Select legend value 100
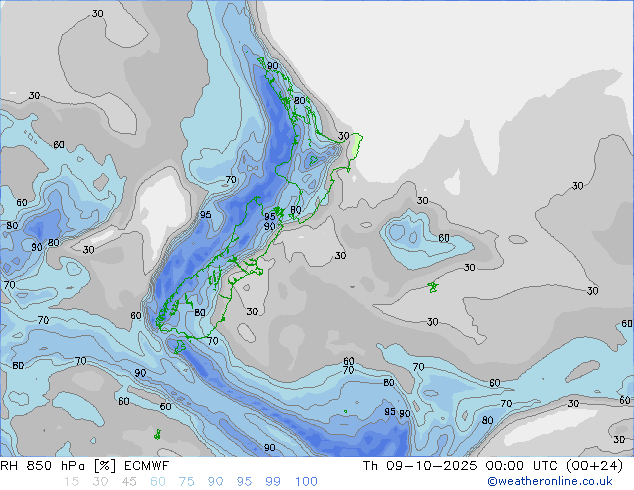 306,482
